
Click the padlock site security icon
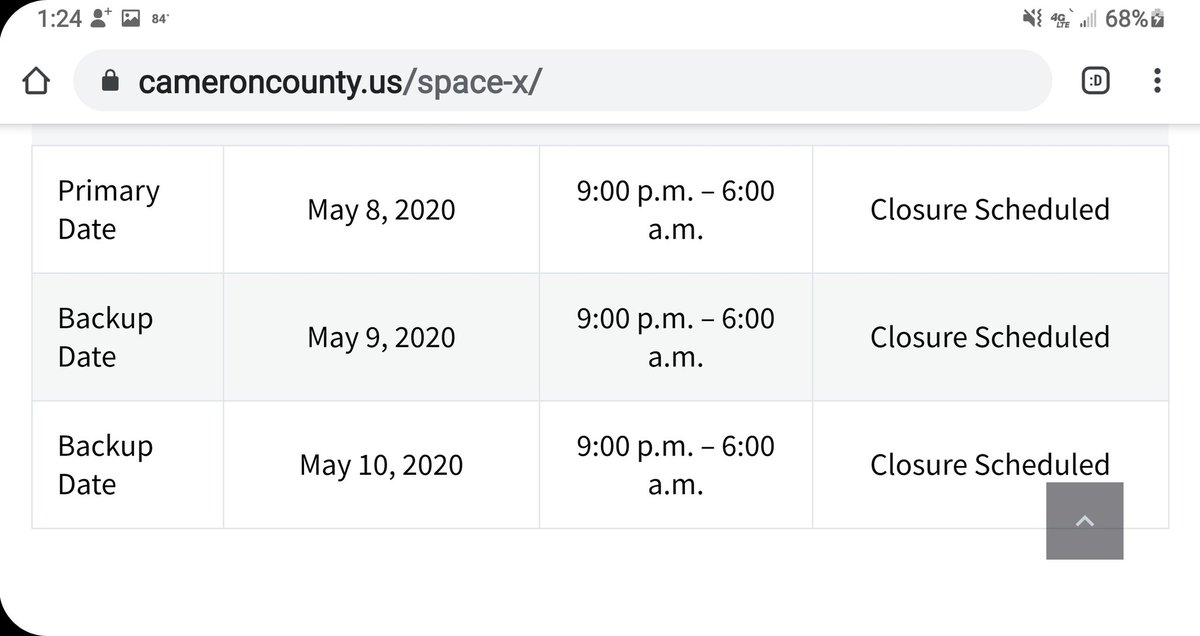point(110,81)
